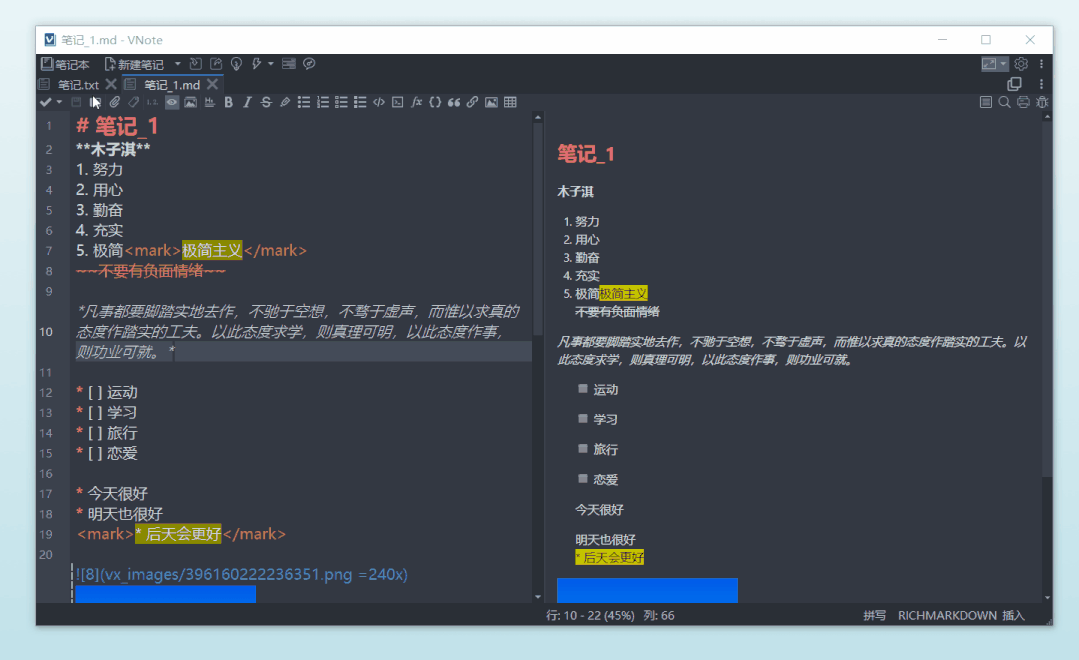Toggle the in-place preview eye button
Viewport: 1079px width, 660px height.
171,103
